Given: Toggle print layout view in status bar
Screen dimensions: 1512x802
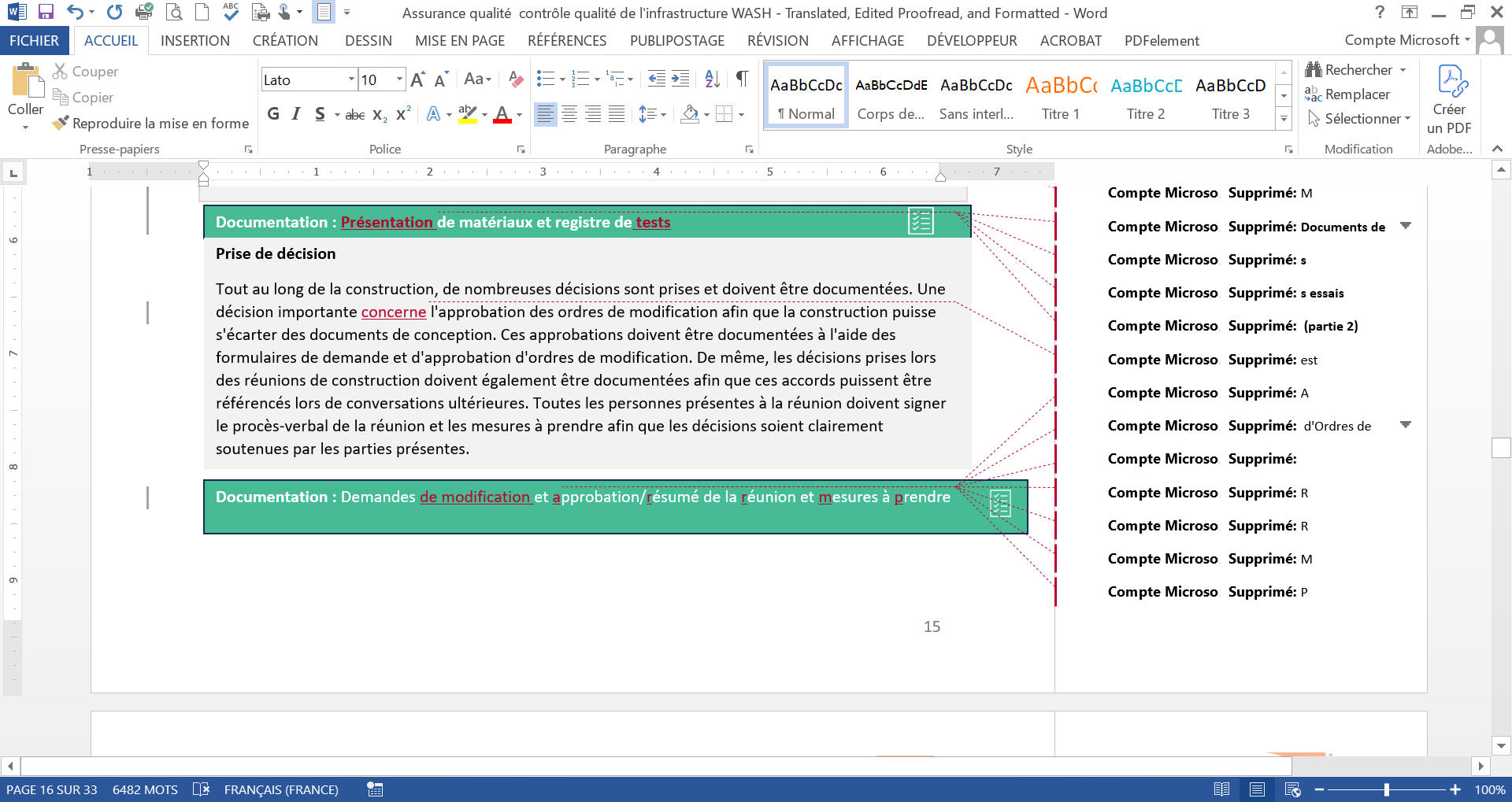Looking at the screenshot, I should click(1257, 789).
